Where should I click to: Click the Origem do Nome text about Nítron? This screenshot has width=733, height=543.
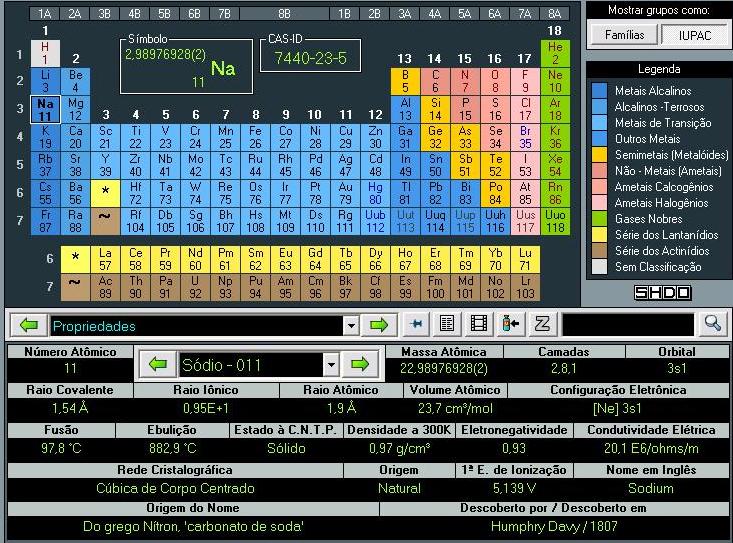[193, 526]
